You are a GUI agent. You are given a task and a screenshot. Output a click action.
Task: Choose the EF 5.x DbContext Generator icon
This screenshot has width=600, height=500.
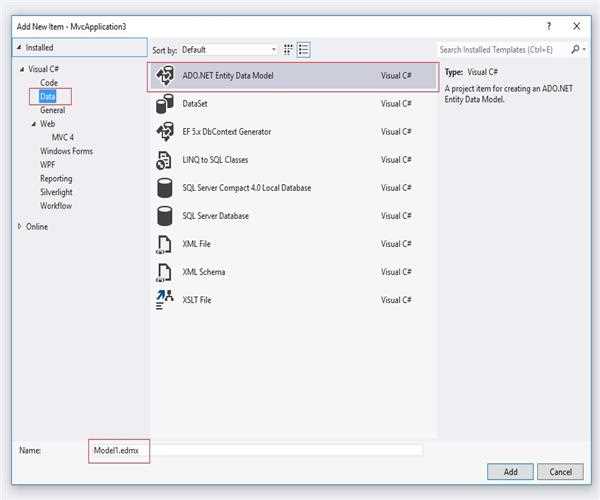(x=165, y=131)
